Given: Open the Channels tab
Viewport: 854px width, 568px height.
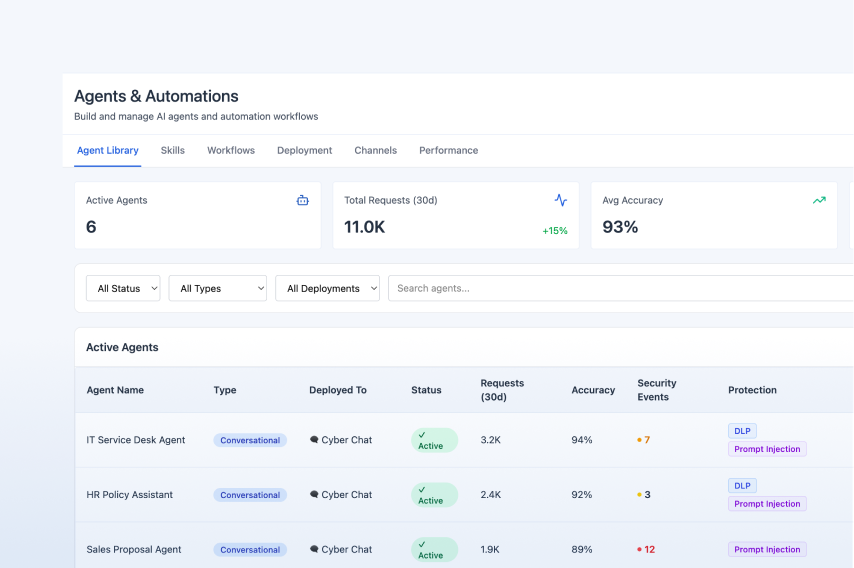Looking at the screenshot, I should tap(375, 150).
